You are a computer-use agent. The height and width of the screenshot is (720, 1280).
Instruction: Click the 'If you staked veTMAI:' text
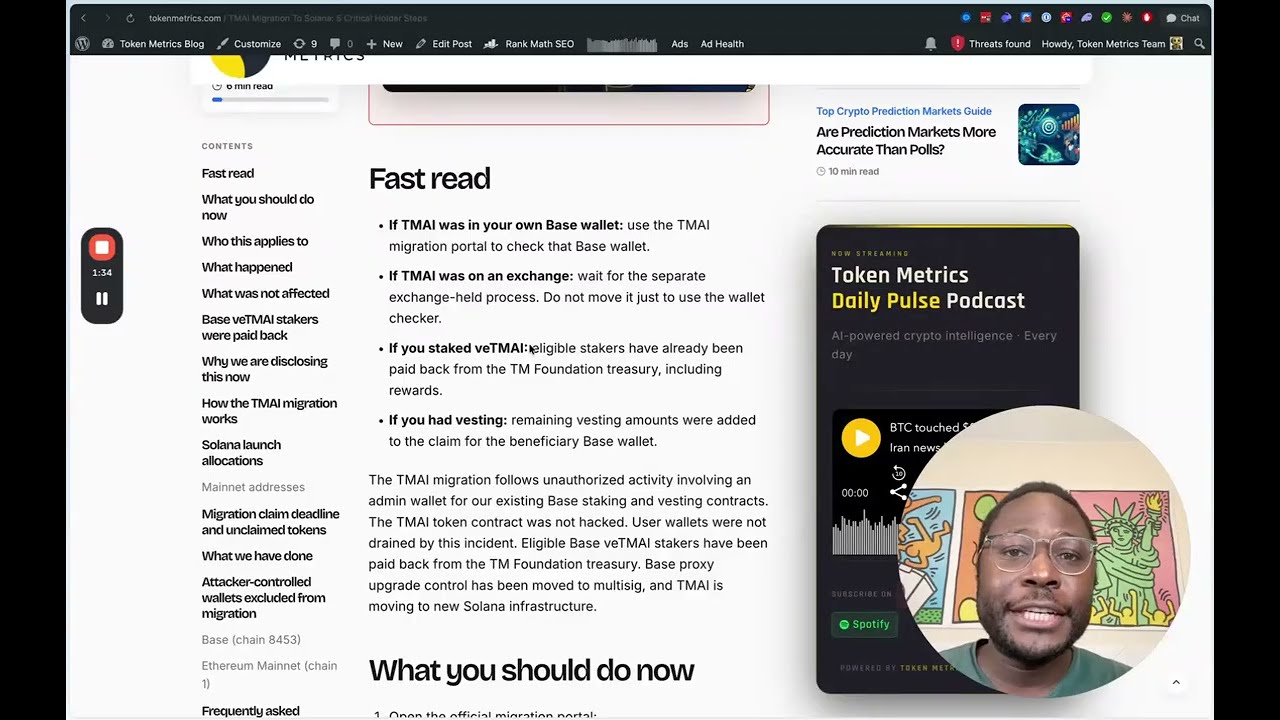(458, 348)
